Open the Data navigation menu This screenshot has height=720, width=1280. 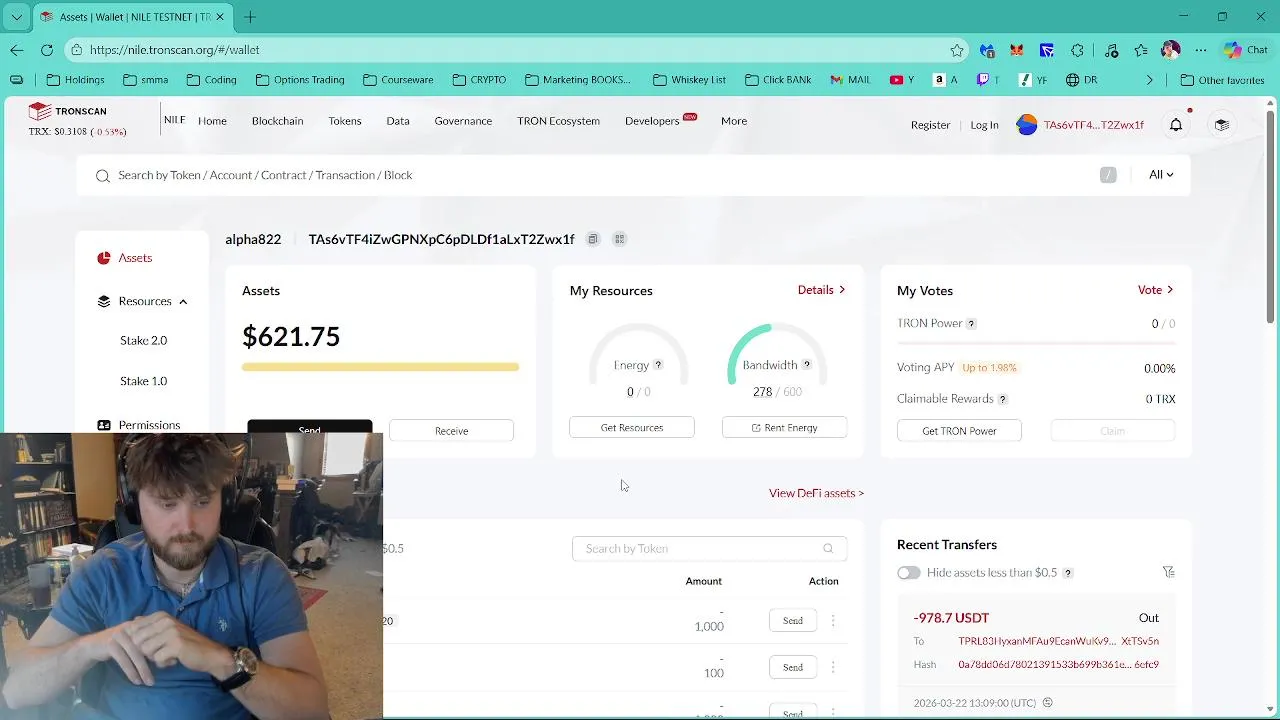[398, 121]
